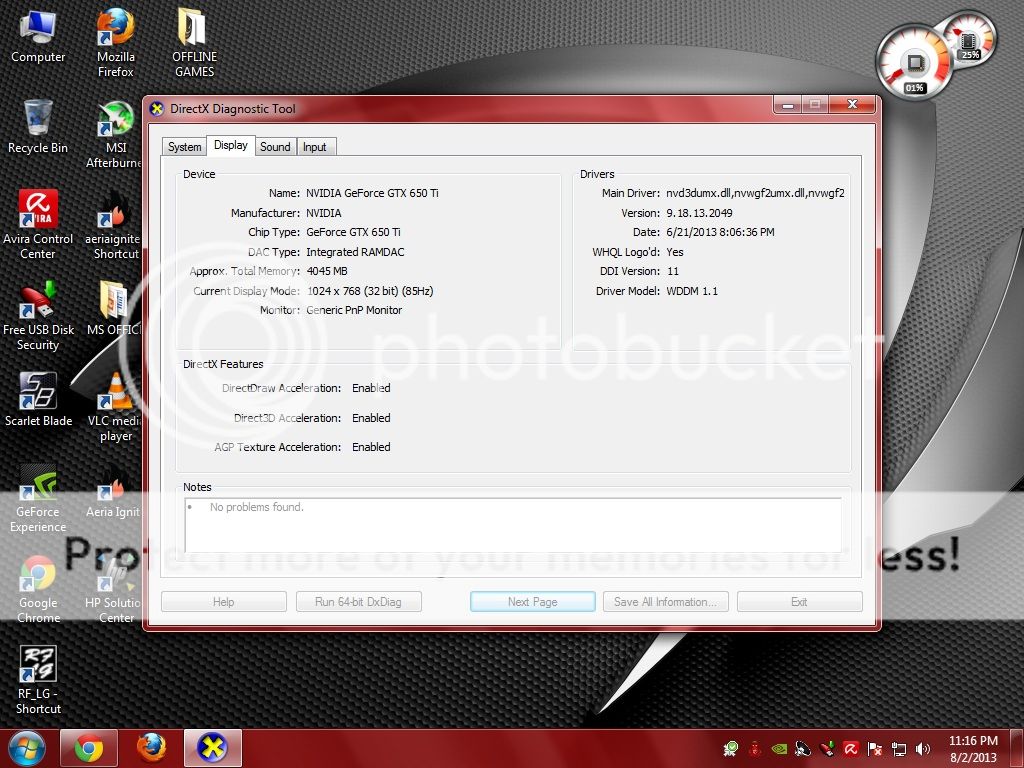Launch Mozilla Firefox from the desktop

[x=116, y=43]
